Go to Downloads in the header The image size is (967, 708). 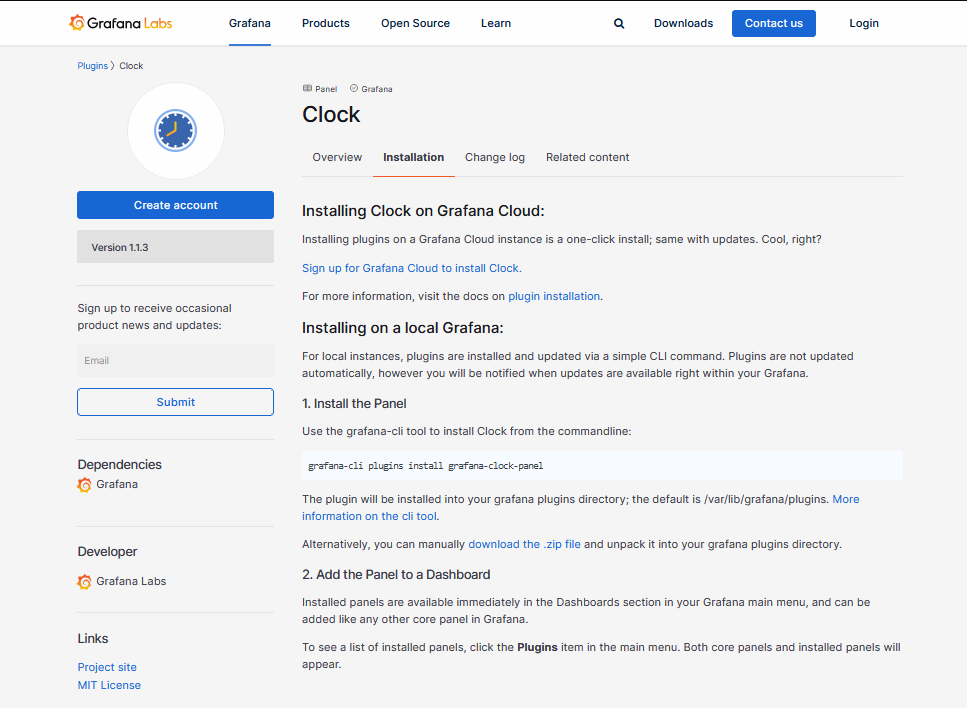pyautogui.click(x=683, y=23)
